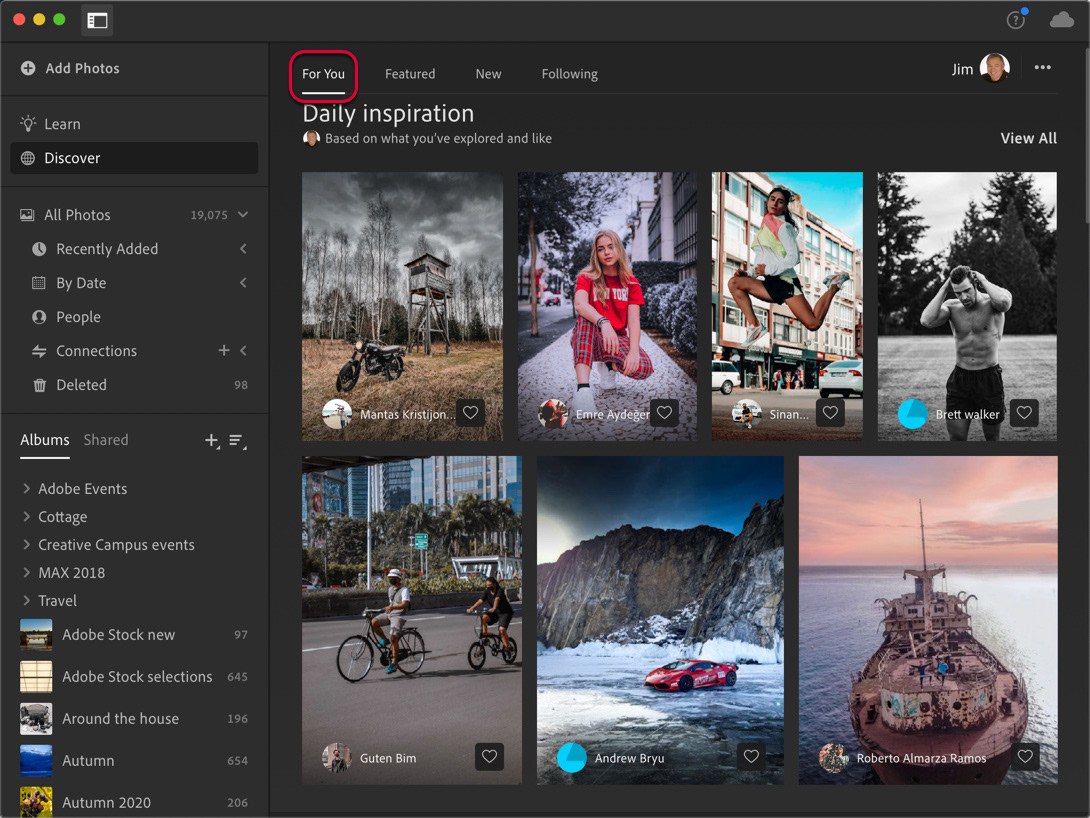This screenshot has width=1090, height=818.
Task: Like the Roberto Almarza Ramos shipwreck photo
Action: pos(1025,756)
